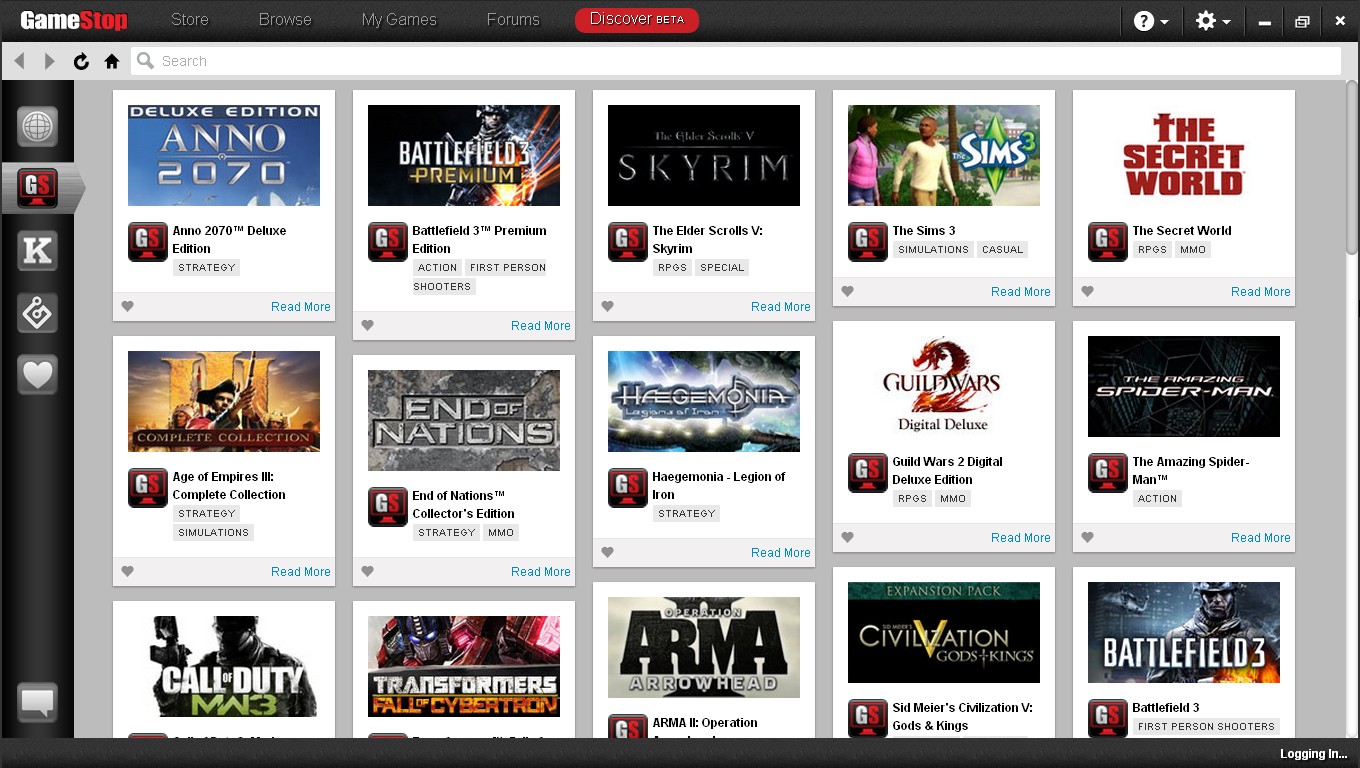Click SIMULATIONS tag under Age of Empires III

click(x=213, y=532)
